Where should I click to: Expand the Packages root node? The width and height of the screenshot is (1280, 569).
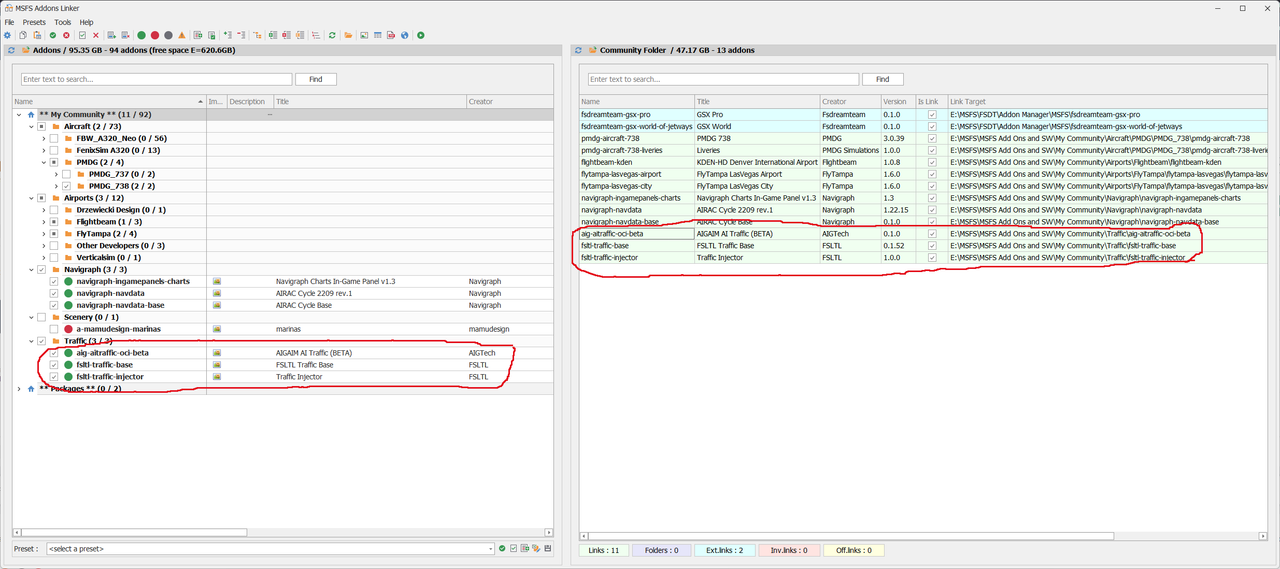[x=18, y=389]
